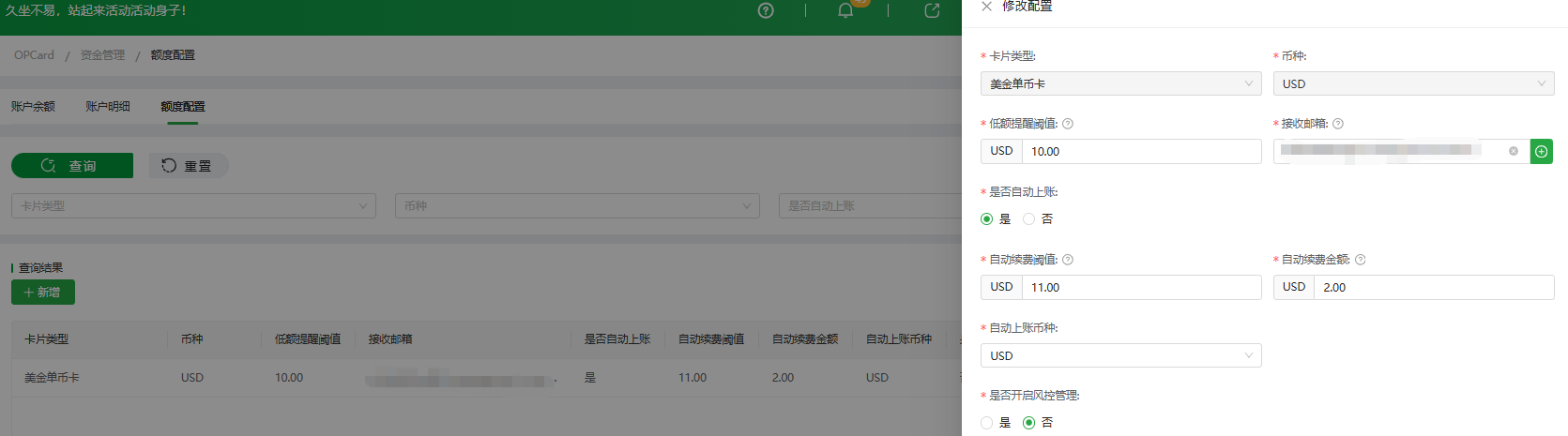Viewport: 1568px width, 436px height.
Task: Open the help question-mark icon in header
Action: [x=766, y=11]
